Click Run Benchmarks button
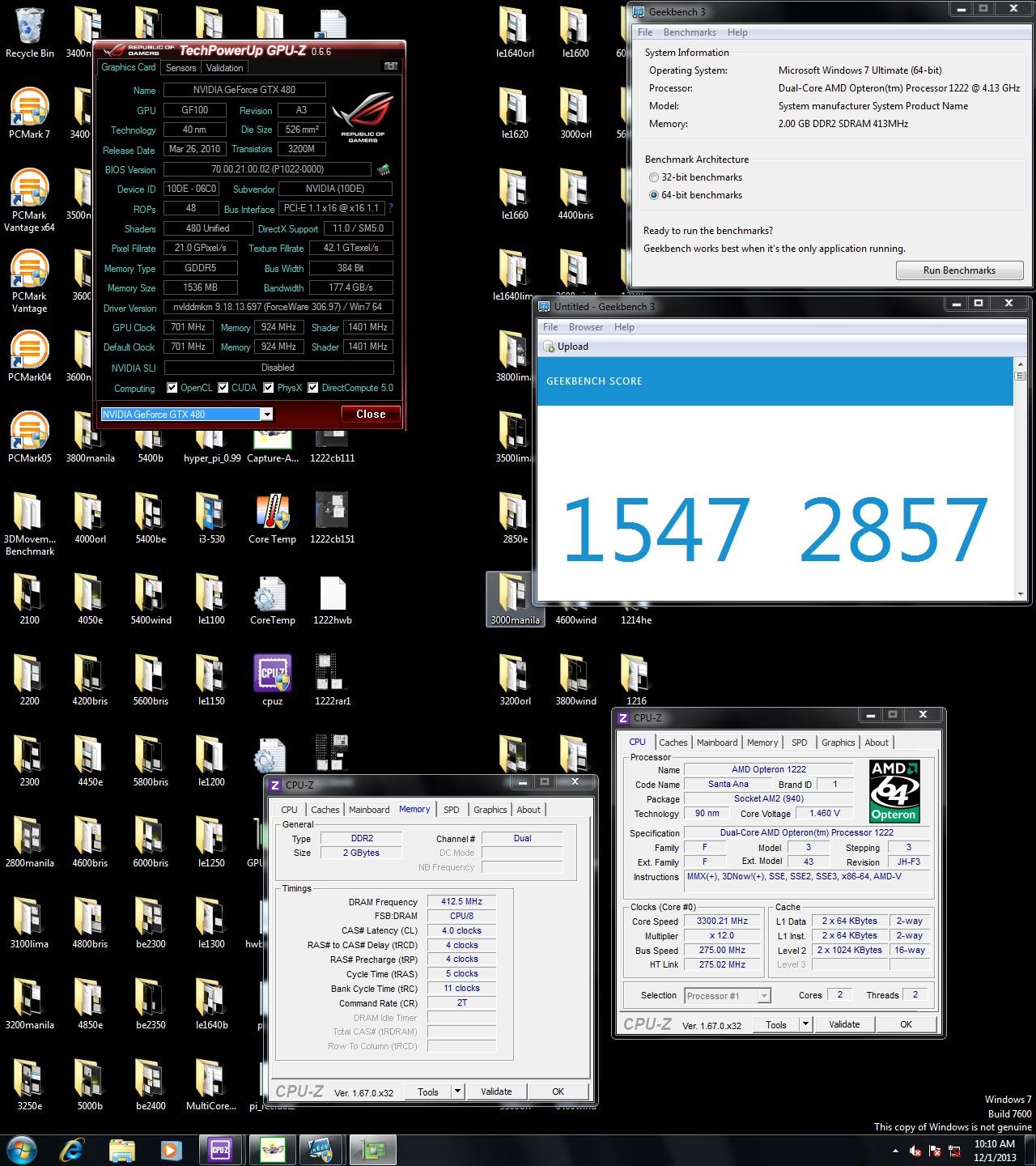The image size is (1036, 1166). [959, 270]
